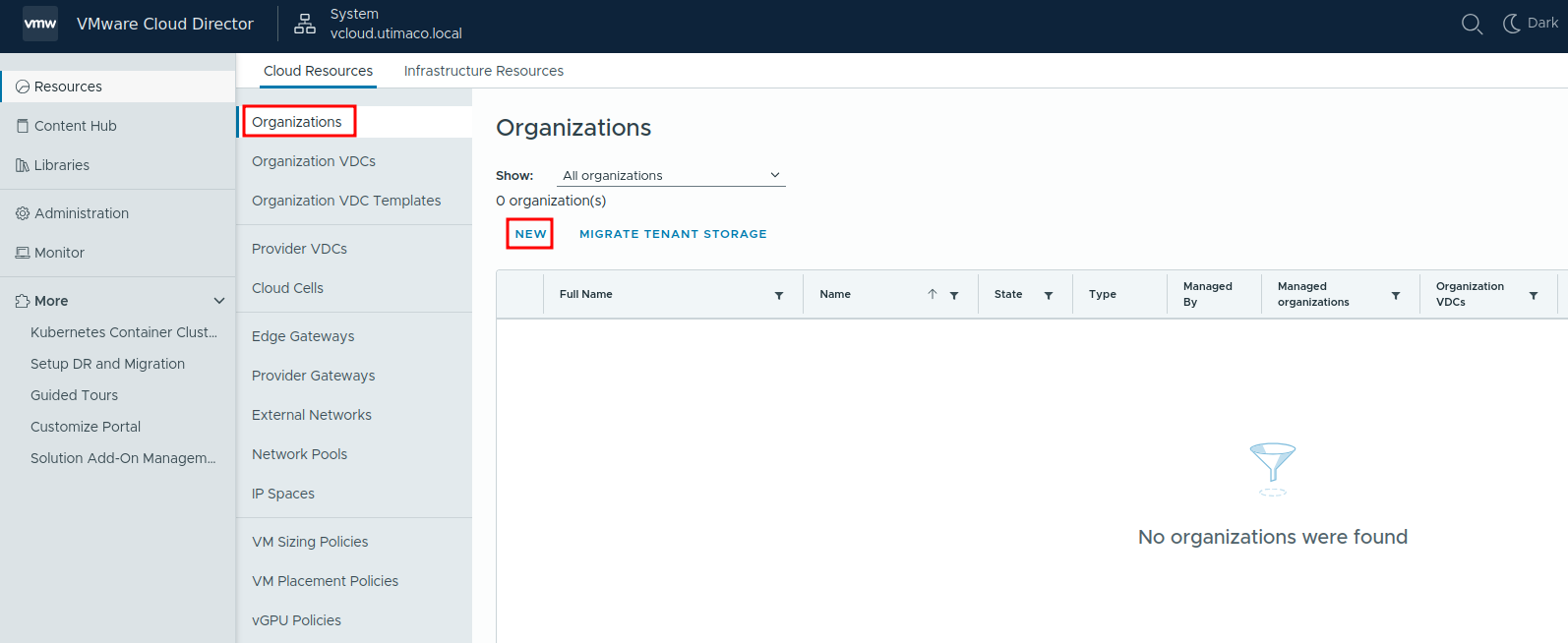Click the Managed By column header

(1208, 294)
